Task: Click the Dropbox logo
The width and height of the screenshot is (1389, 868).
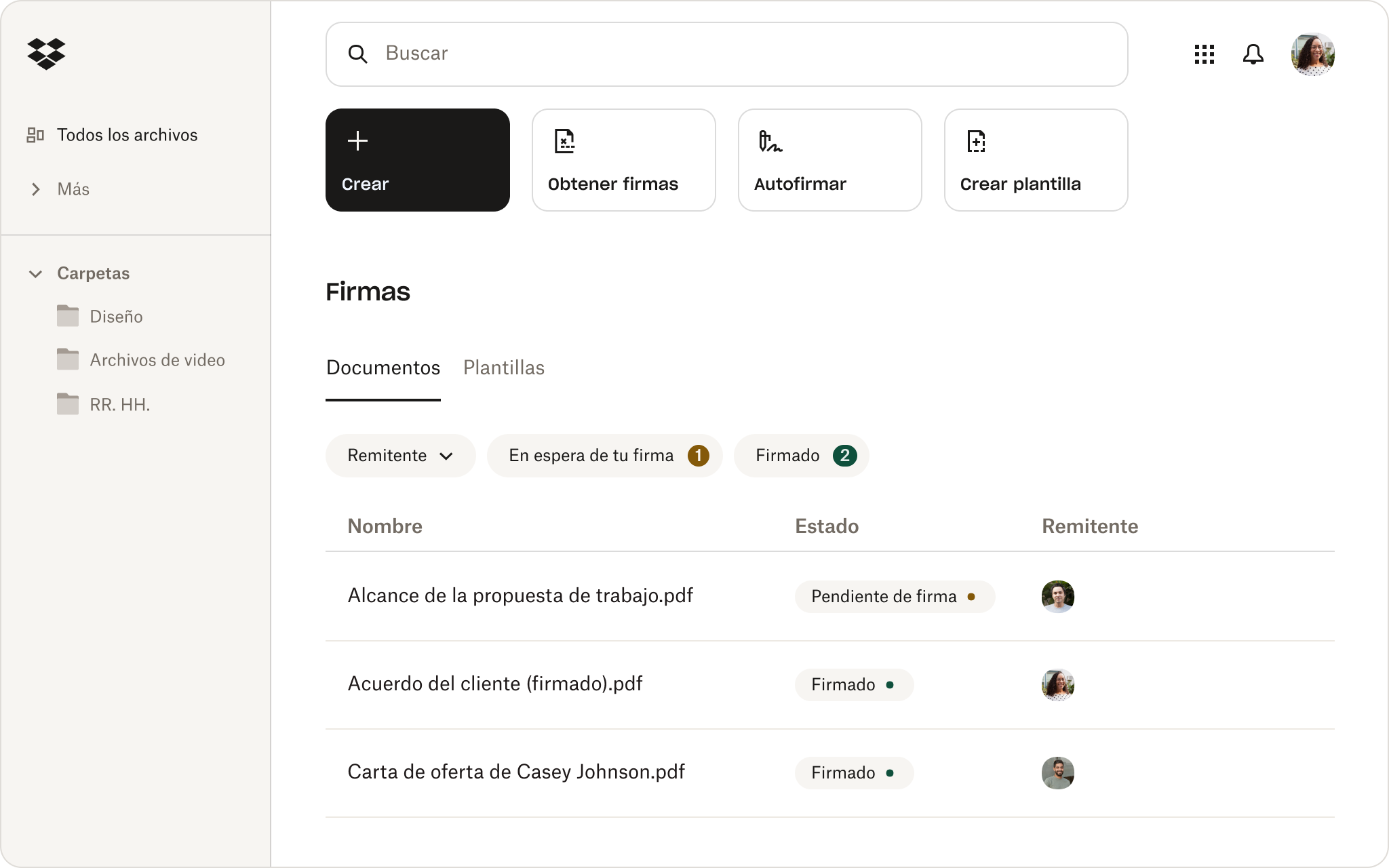Action: point(46,54)
